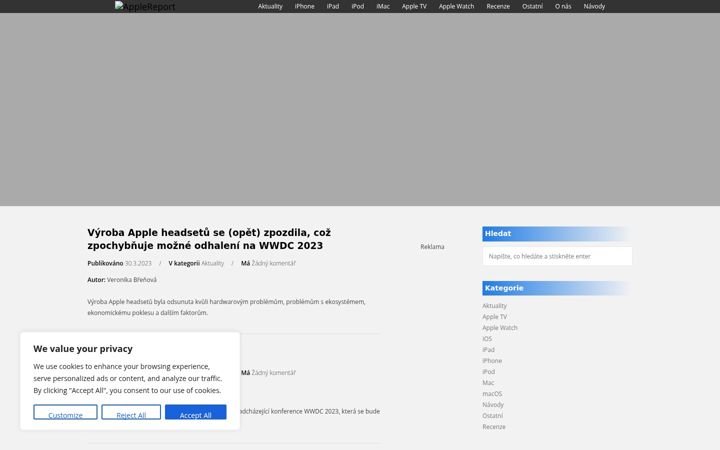Open the Aktuality menu item
The width and height of the screenshot is (720, 450).
pos(270,6)
